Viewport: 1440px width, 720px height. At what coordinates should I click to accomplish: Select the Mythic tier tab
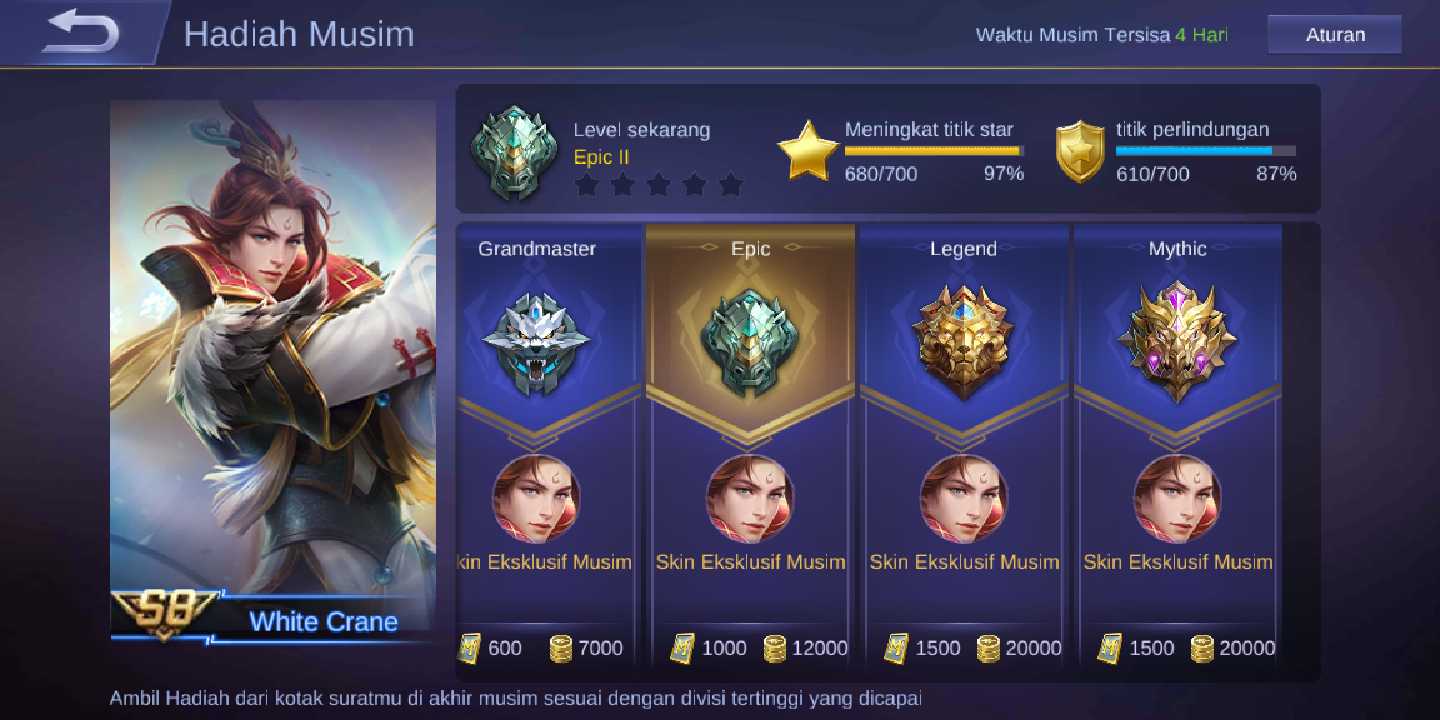tap(1177, 249)
